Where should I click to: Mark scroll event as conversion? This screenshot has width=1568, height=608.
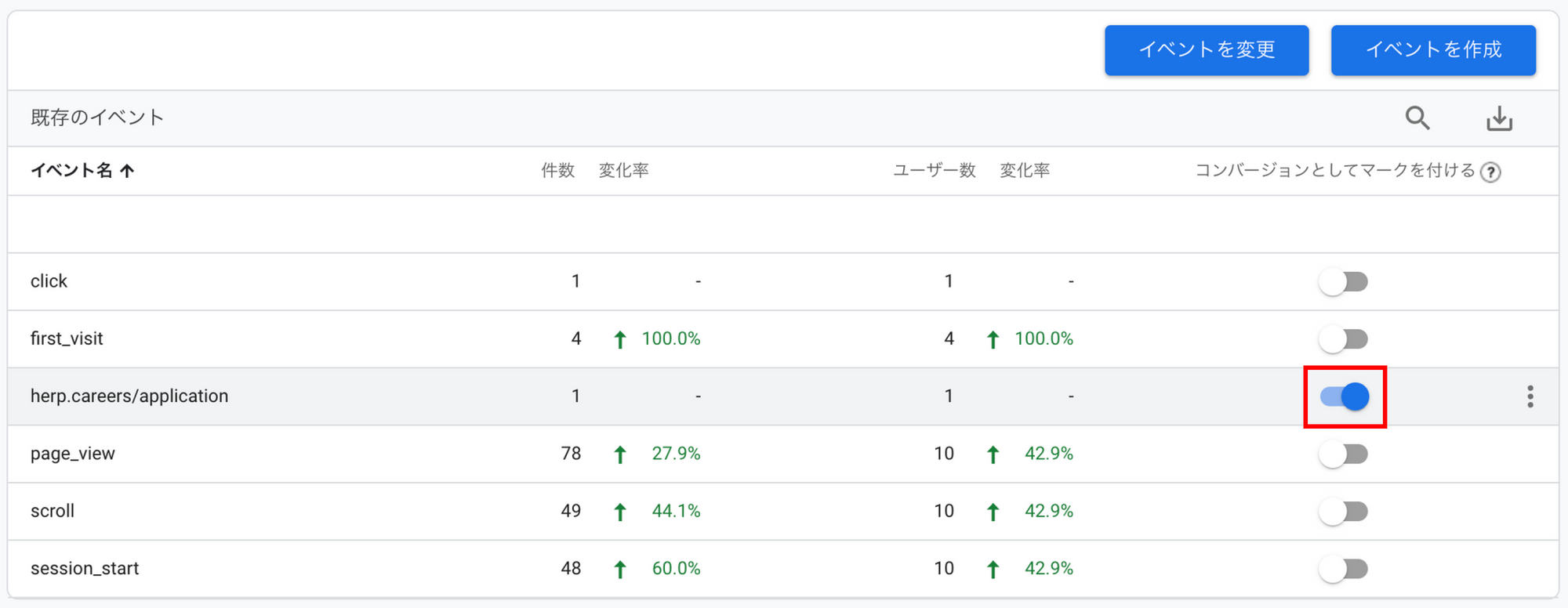[x=1343, y=512]
